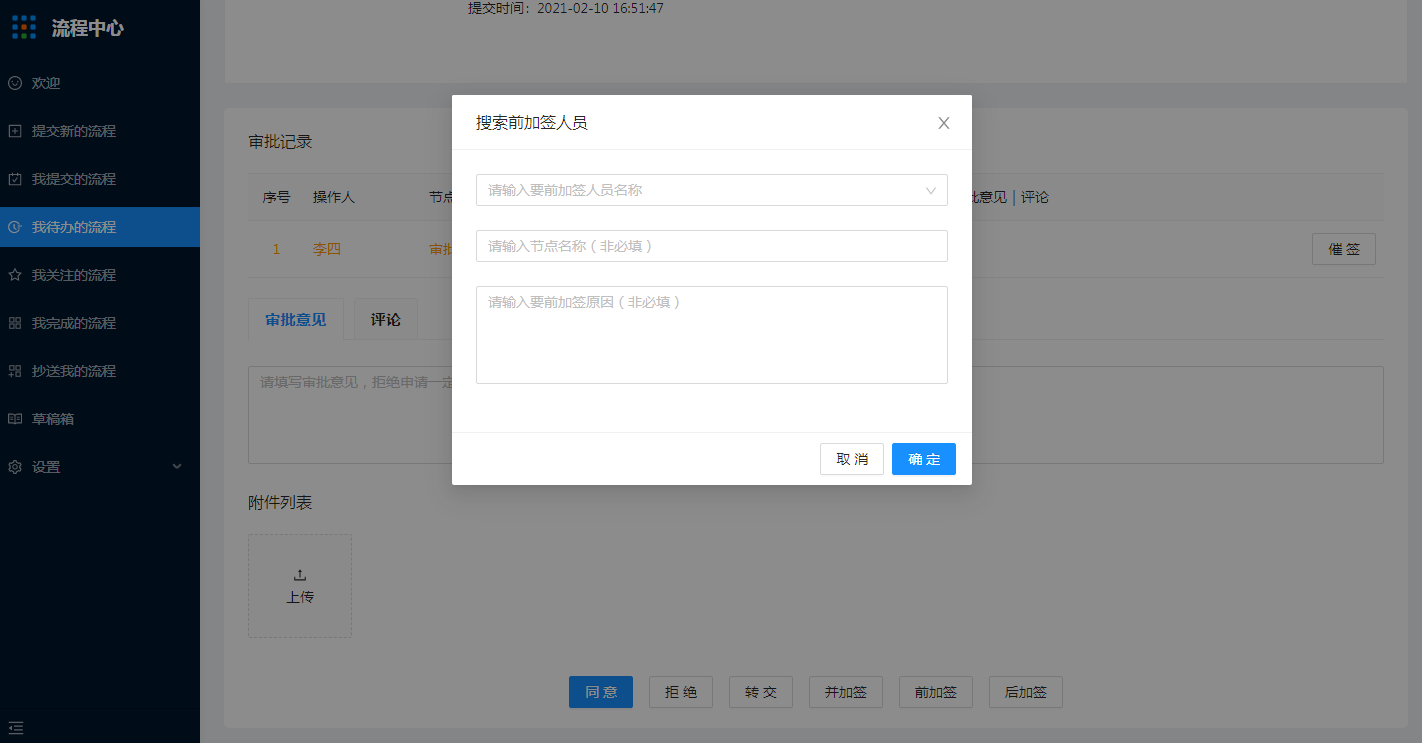
Task: Open 我完成的流程 menu item
Action: pyautogui.click(x=100, y=323)
